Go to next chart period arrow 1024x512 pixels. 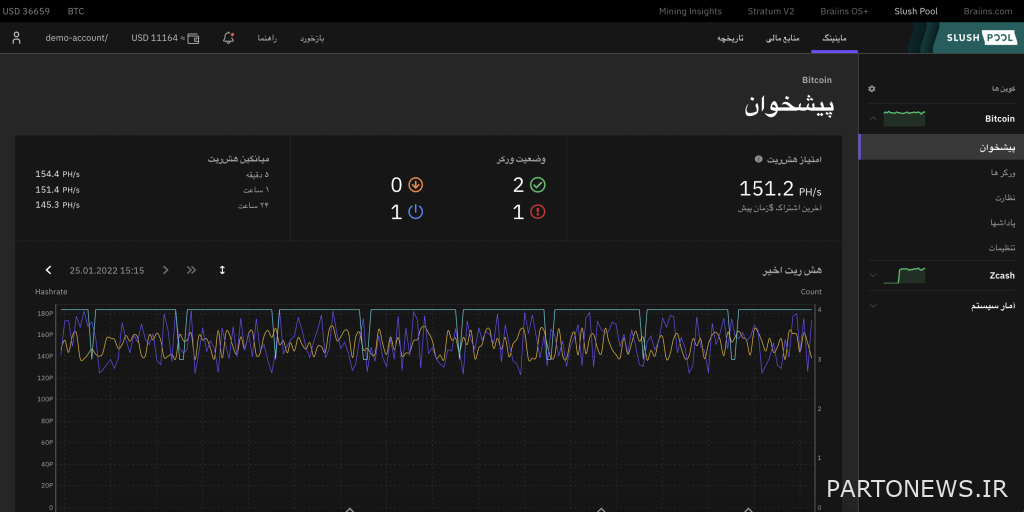tap(165, 270)
